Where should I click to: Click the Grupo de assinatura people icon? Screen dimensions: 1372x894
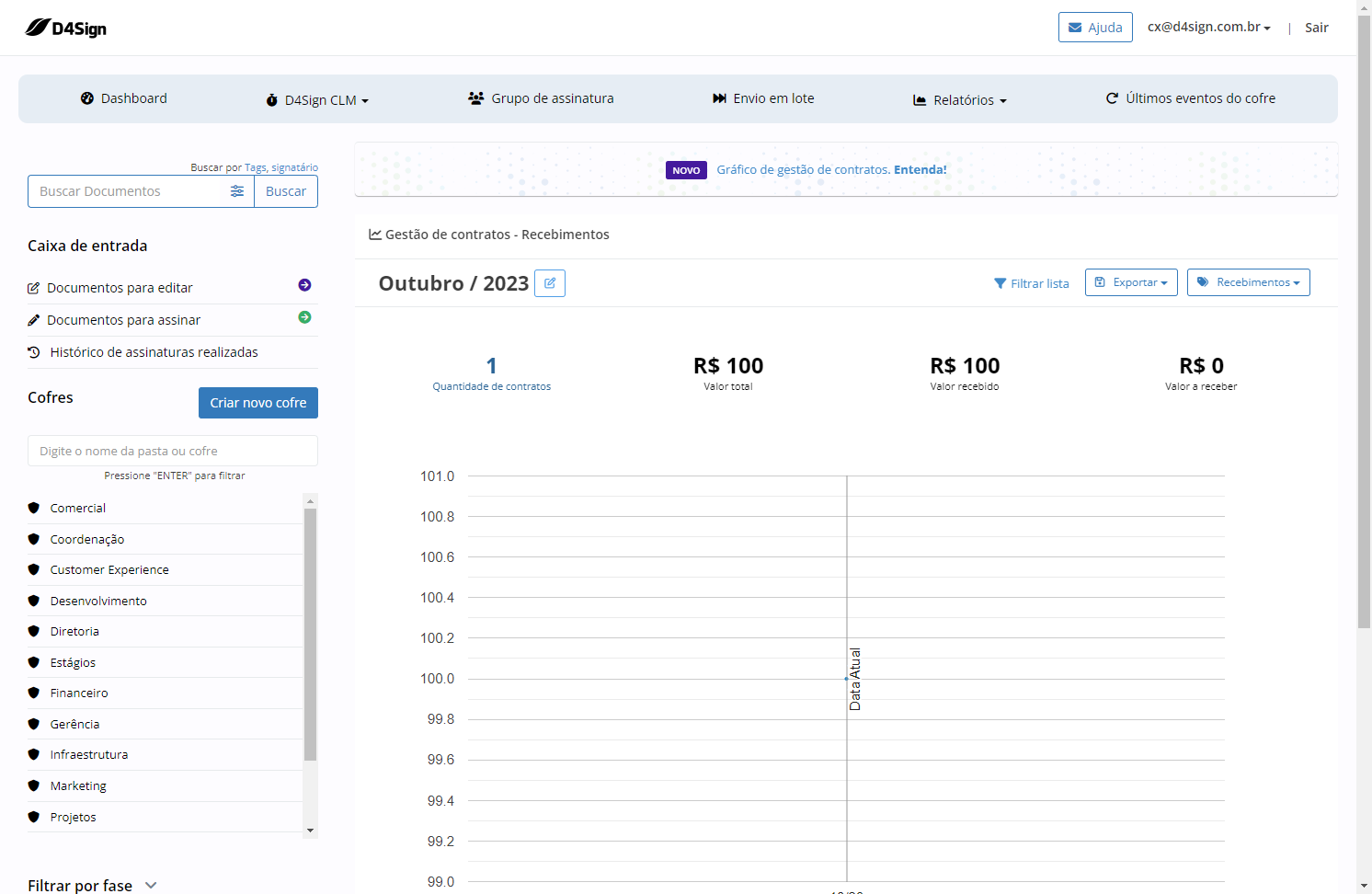tap(476, 98)
